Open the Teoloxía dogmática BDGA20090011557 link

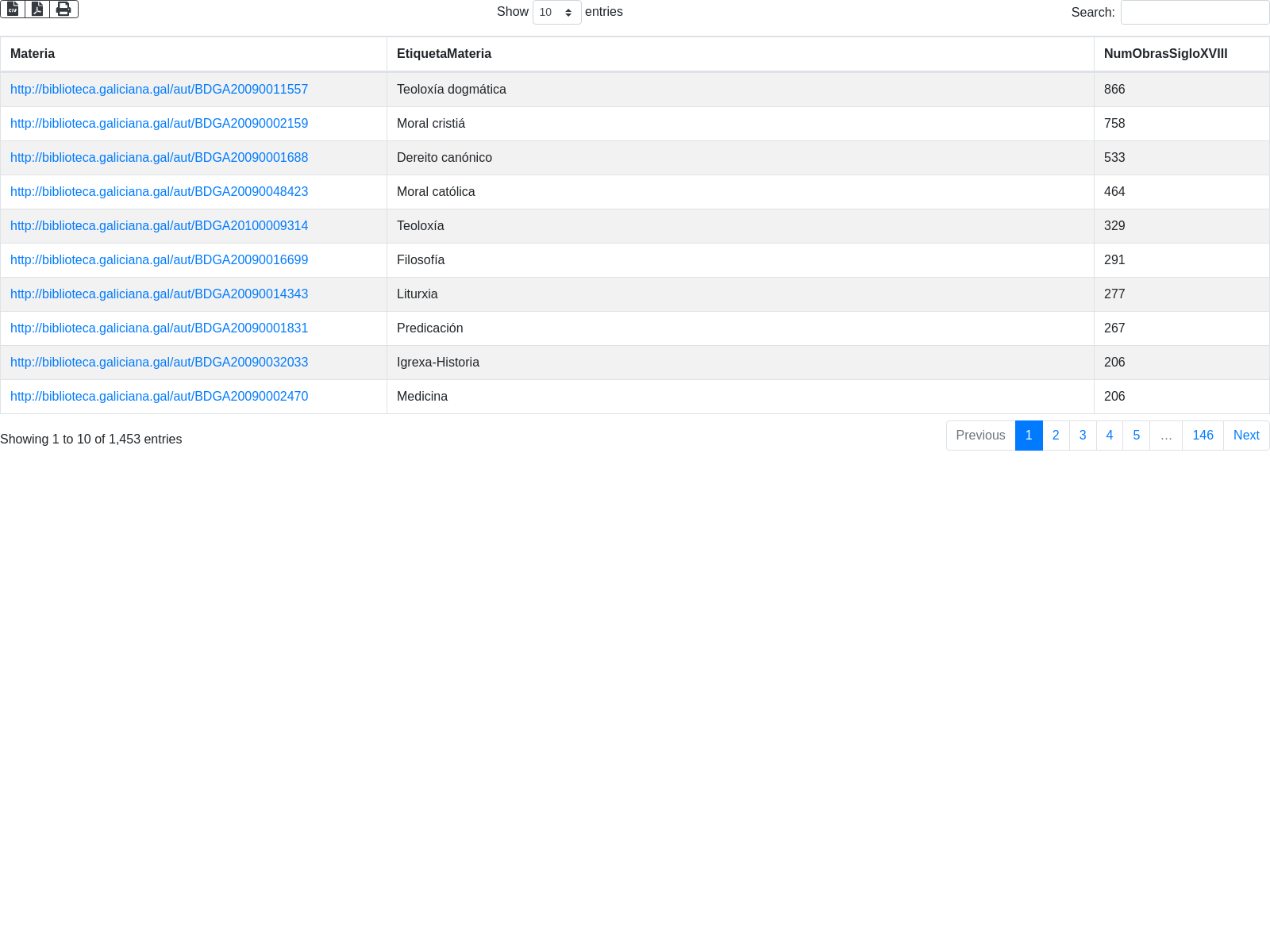click(159, 90)
